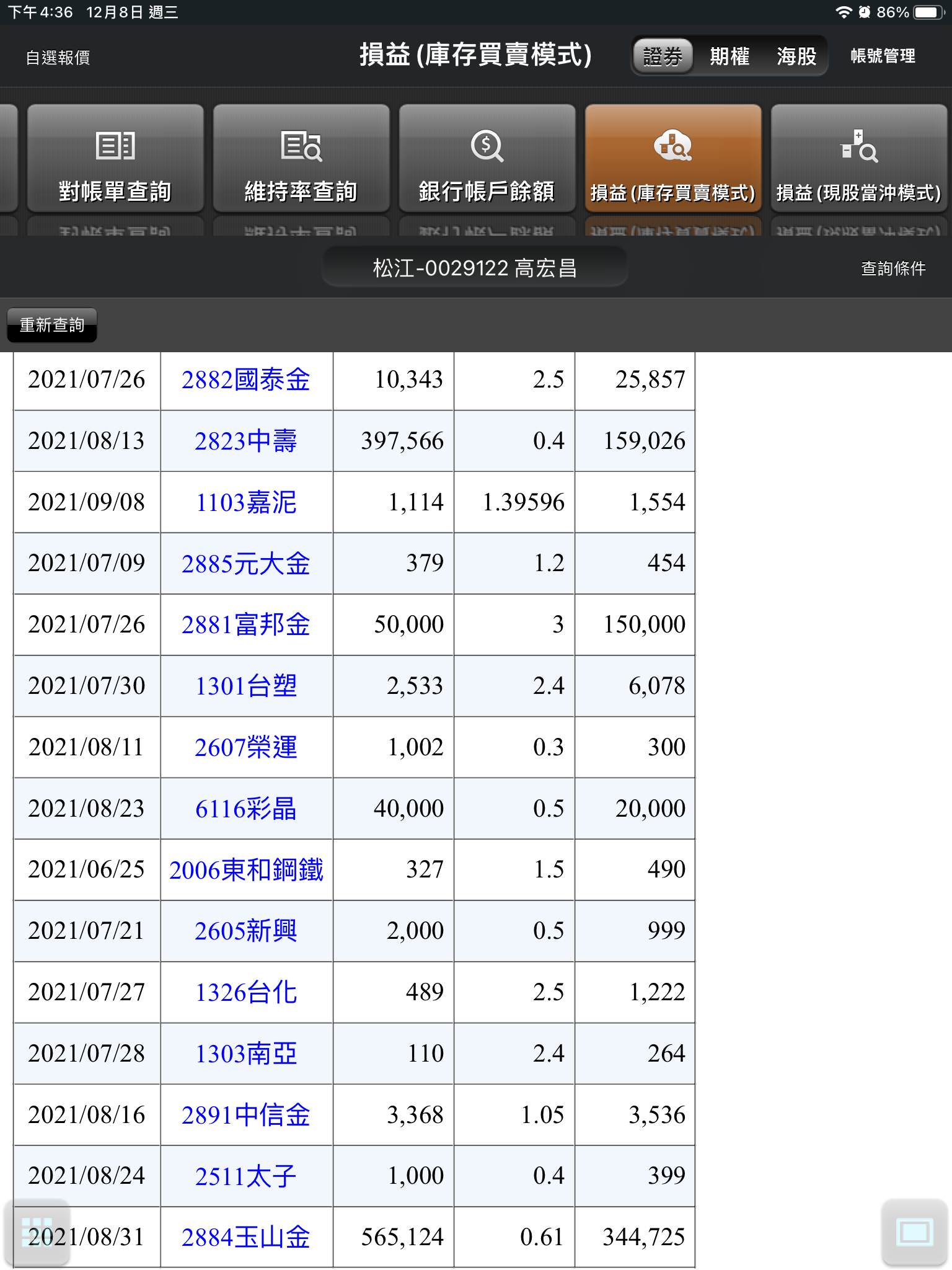This screenshot has width=952, height=1270.
Task: Open the account selector 松江-0029122
Action: [475, 268]
